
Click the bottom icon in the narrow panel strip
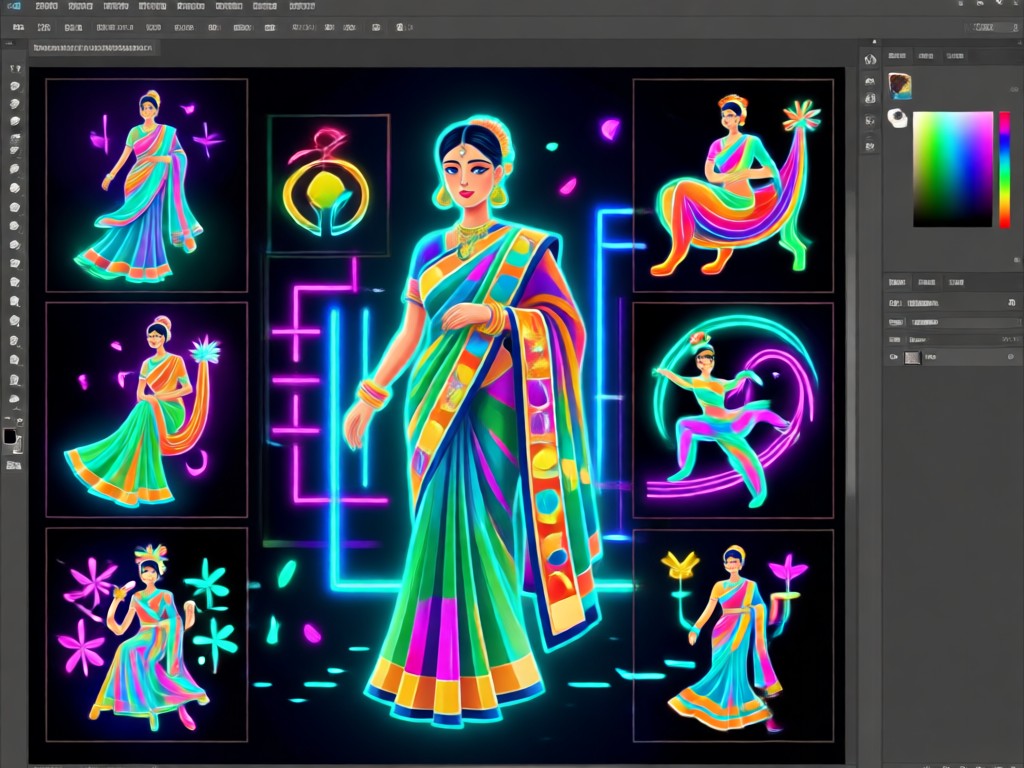coord(870,146)
